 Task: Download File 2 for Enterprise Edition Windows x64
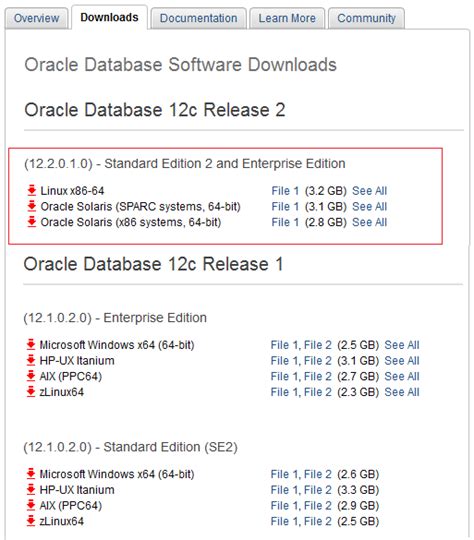318,345
